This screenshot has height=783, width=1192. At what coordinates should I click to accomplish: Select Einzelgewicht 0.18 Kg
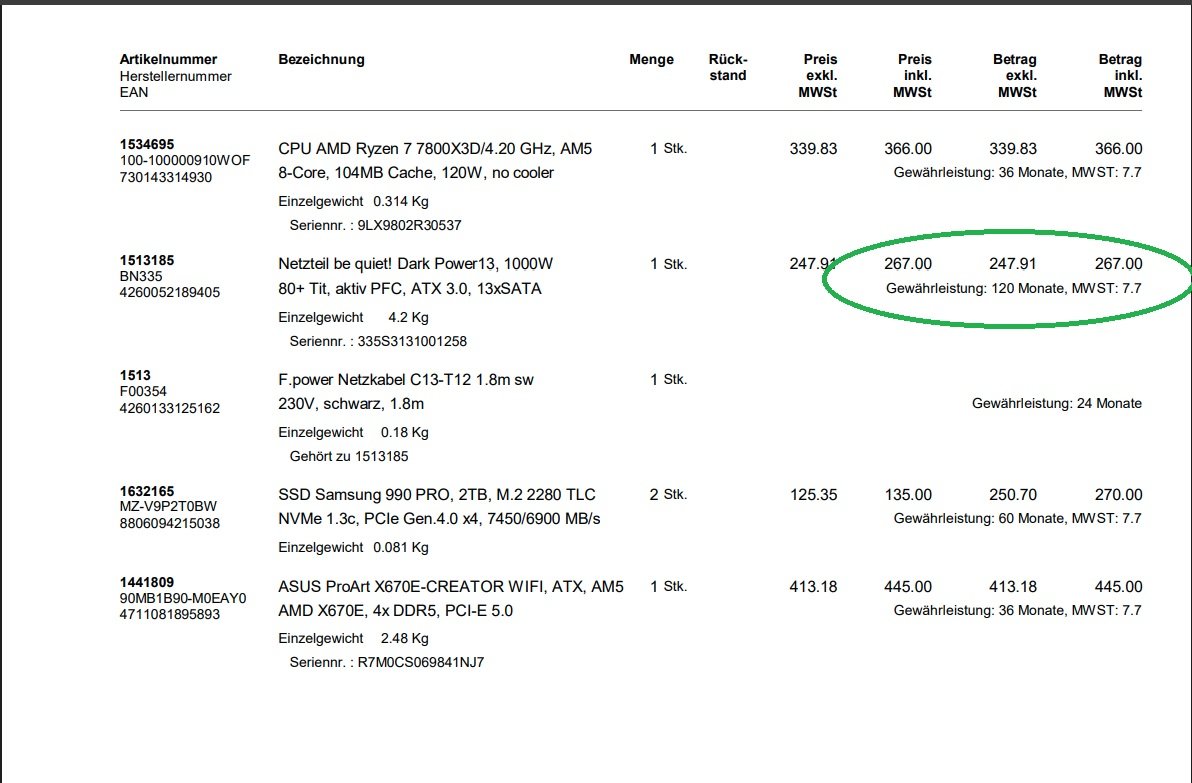(x=353, y=433)
